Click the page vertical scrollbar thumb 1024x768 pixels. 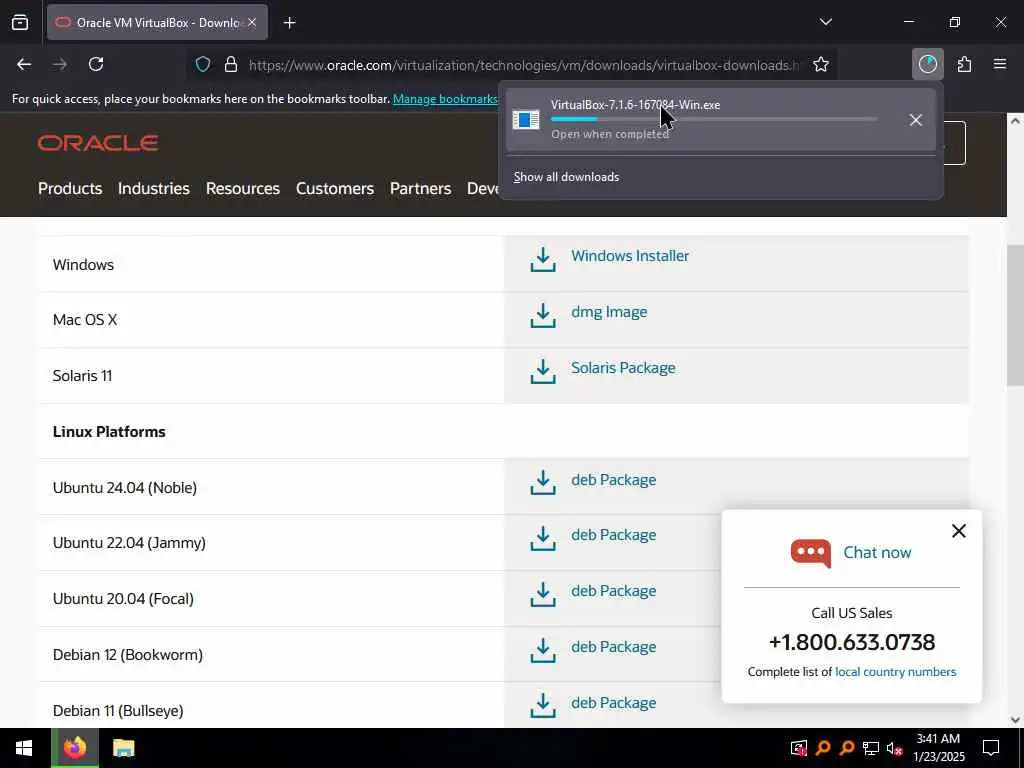[1015, 315]
